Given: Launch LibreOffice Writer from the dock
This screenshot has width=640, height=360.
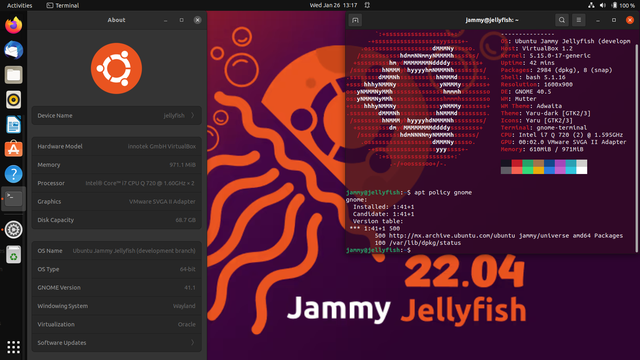Looking at the screenshot, I should pos(13,124).
